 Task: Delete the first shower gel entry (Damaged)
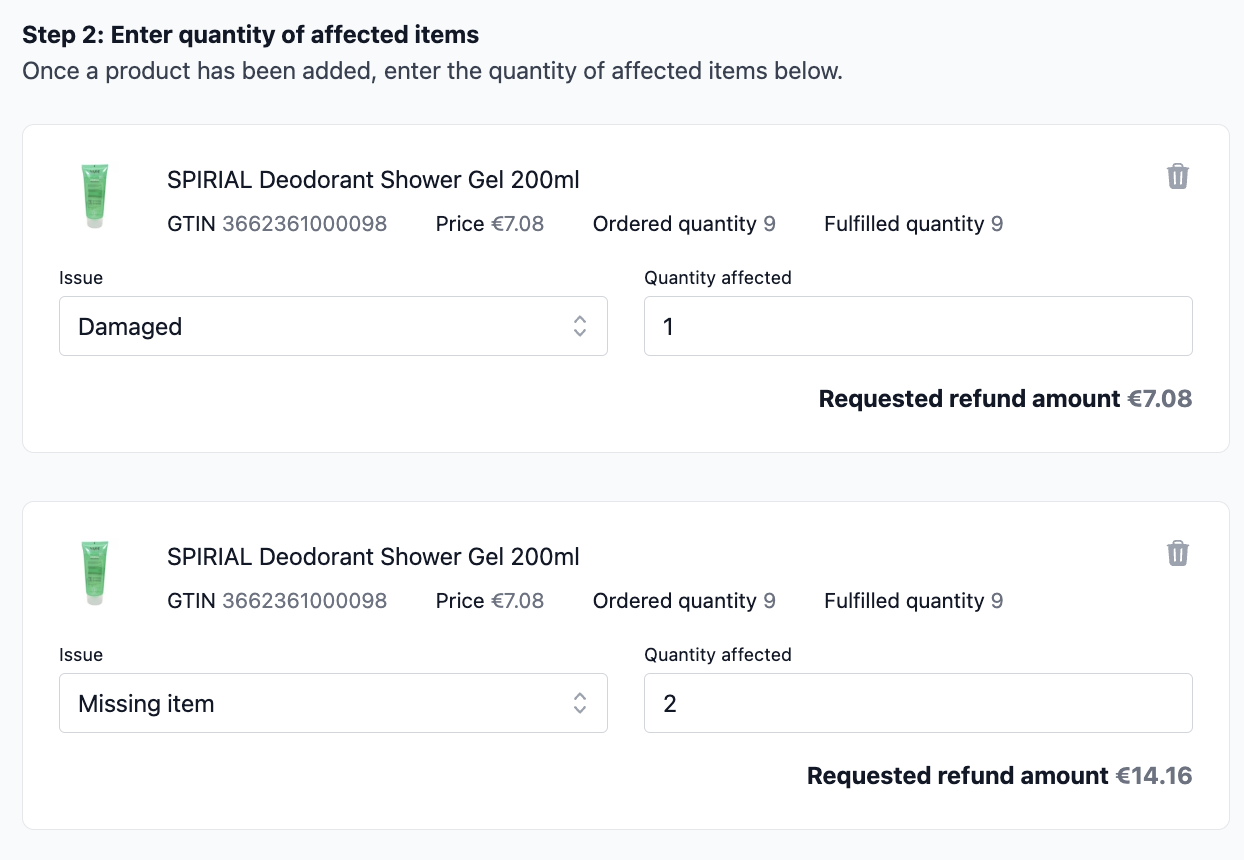coord(1178,177)
